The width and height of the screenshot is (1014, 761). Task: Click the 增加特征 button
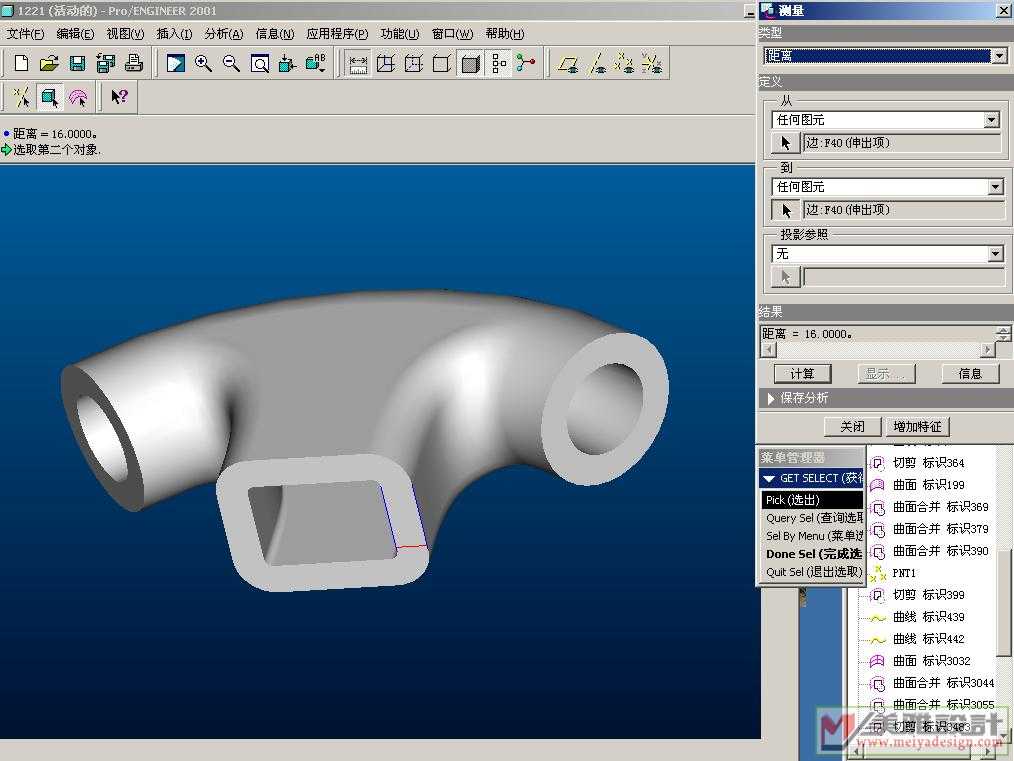tap(917, 427)
